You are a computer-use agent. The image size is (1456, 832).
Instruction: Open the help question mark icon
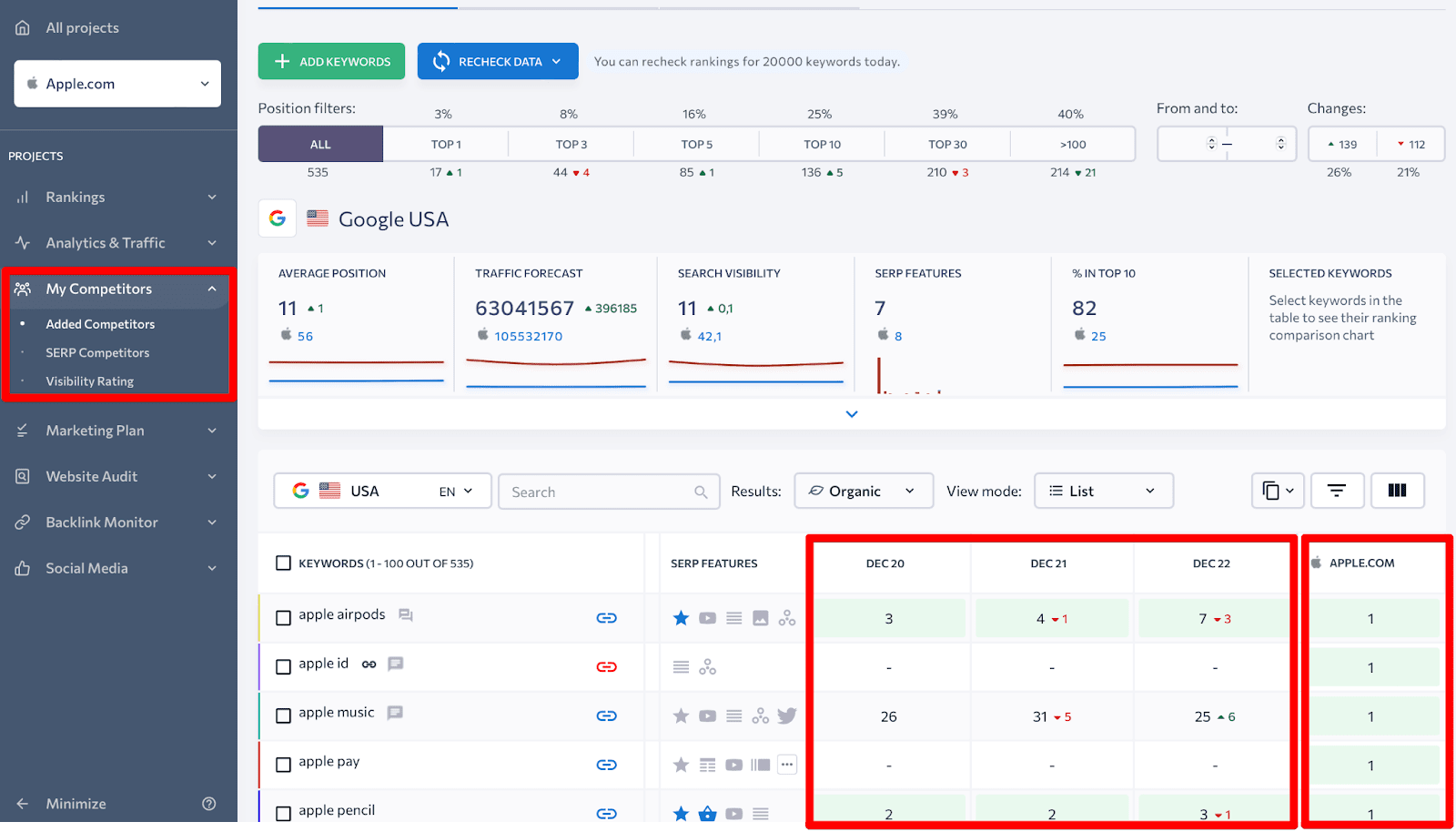[209, 804]
